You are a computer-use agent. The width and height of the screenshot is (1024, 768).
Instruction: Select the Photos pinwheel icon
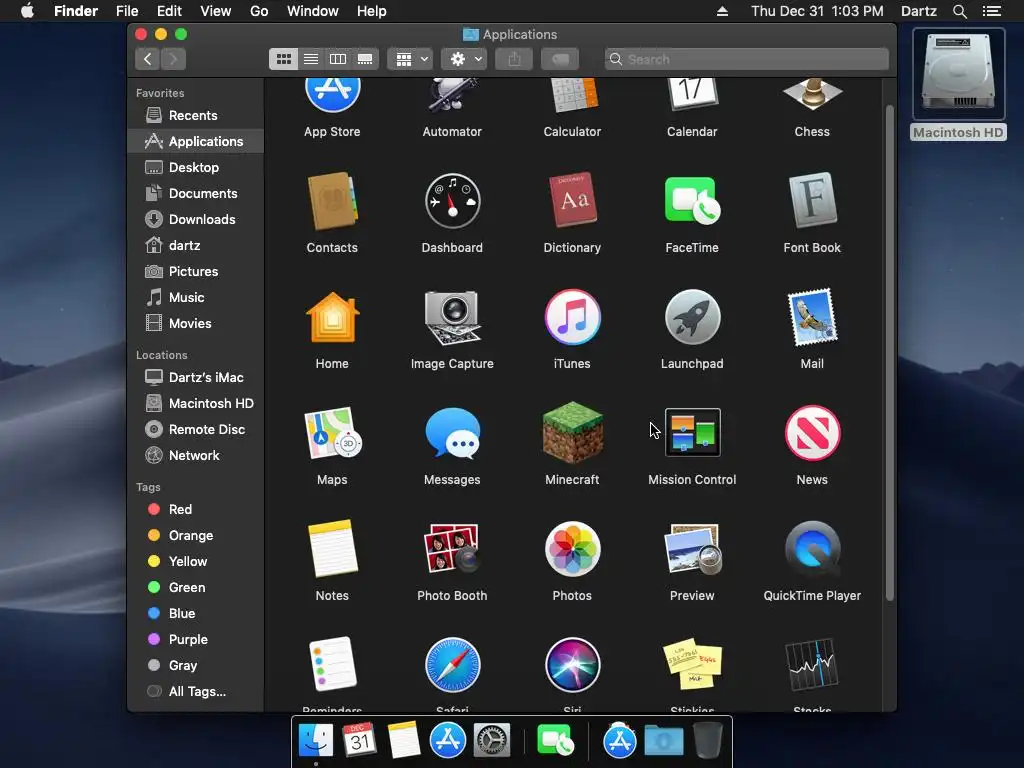coord(572,549)
